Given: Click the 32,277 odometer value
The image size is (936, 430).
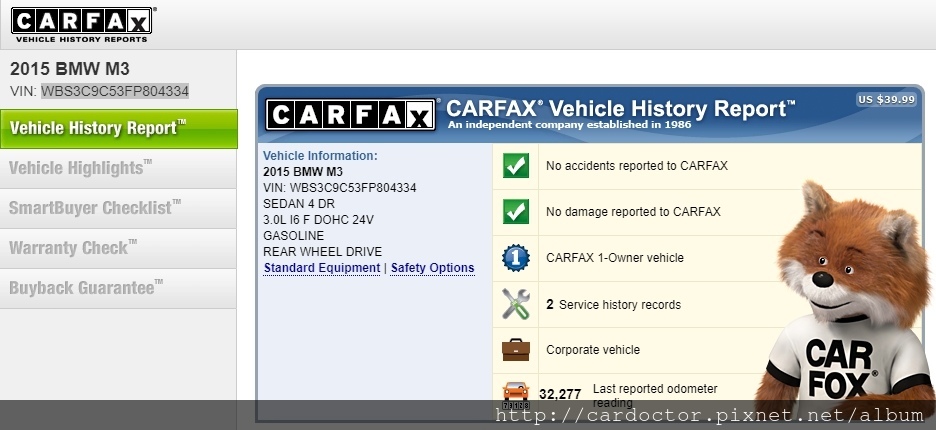Looking at the screenshot, I should (560, 395).
